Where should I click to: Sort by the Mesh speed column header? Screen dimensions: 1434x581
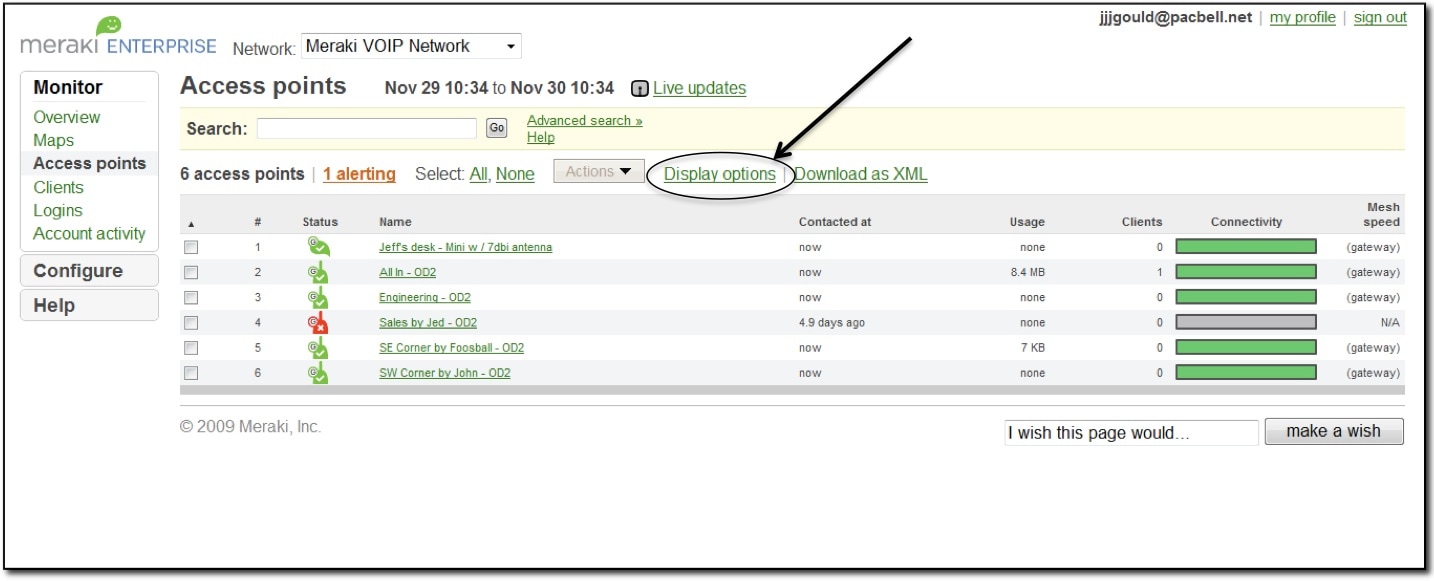point(1383,215)
